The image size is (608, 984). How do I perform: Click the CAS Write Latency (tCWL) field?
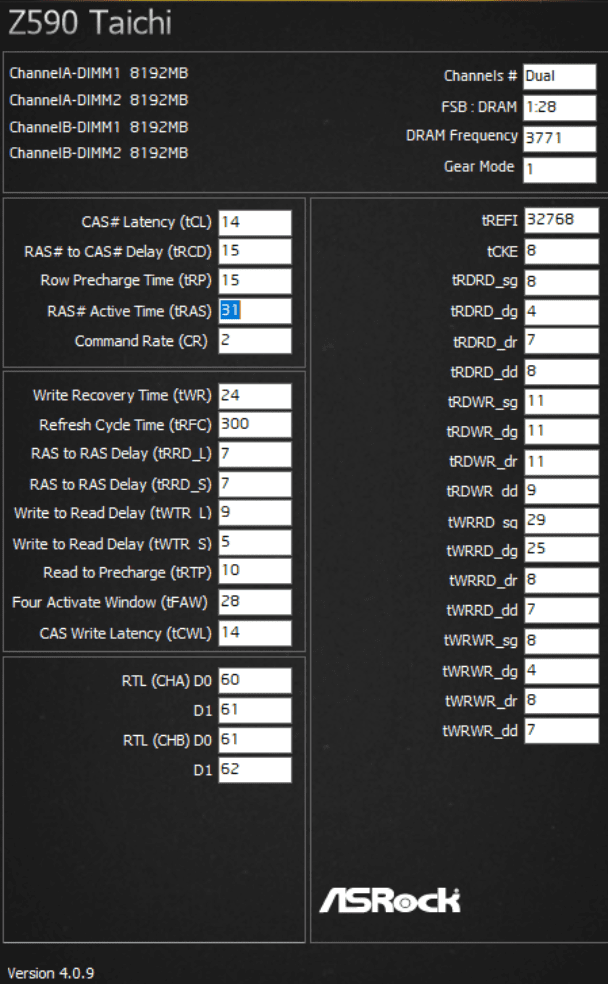tap(255, 633)
